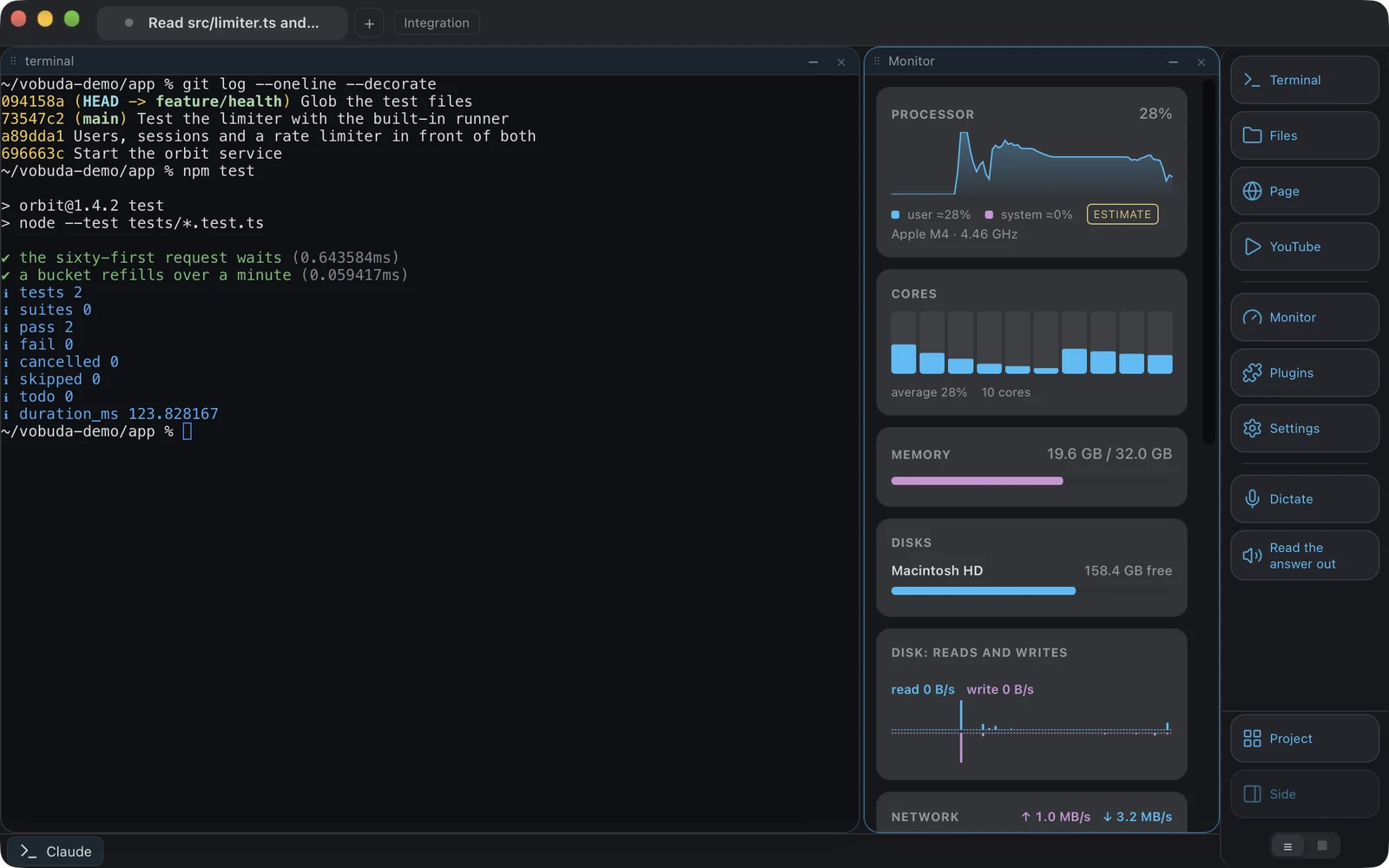Open the Files panel
The image size is (1389, 868).
[1304, 135]
